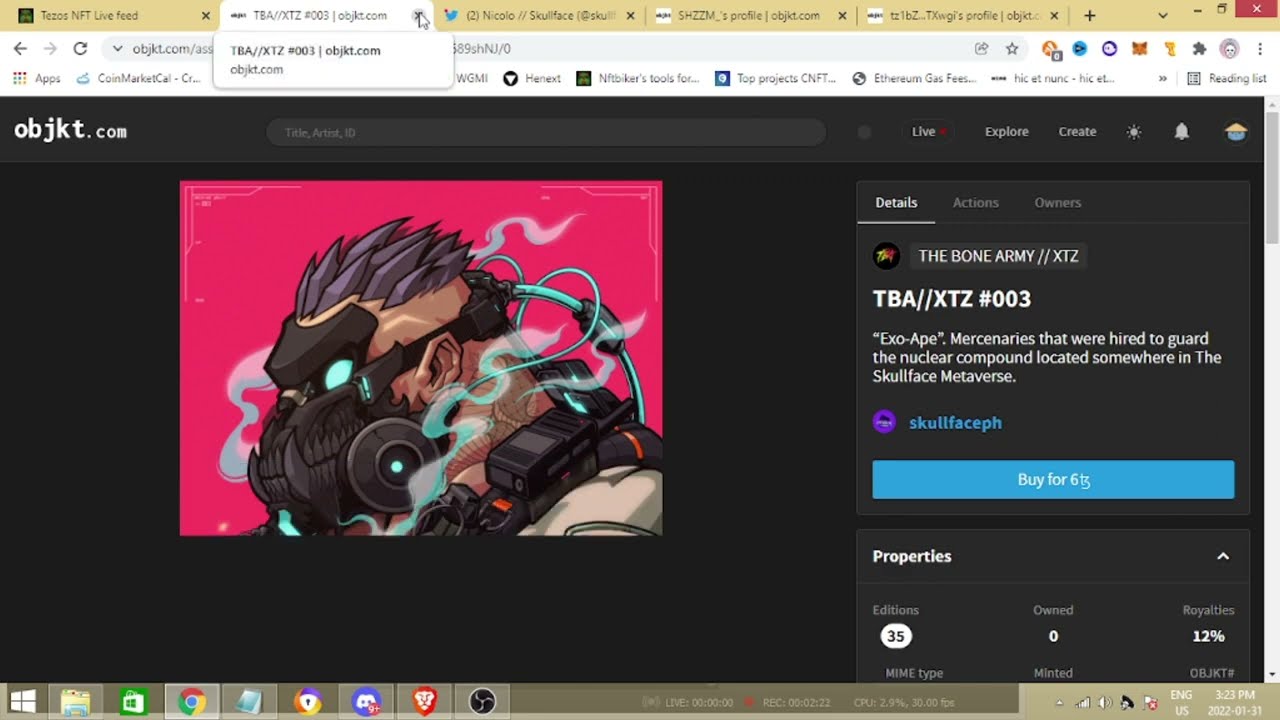Open the Discord taskbar icon

[x=367, y=702]
